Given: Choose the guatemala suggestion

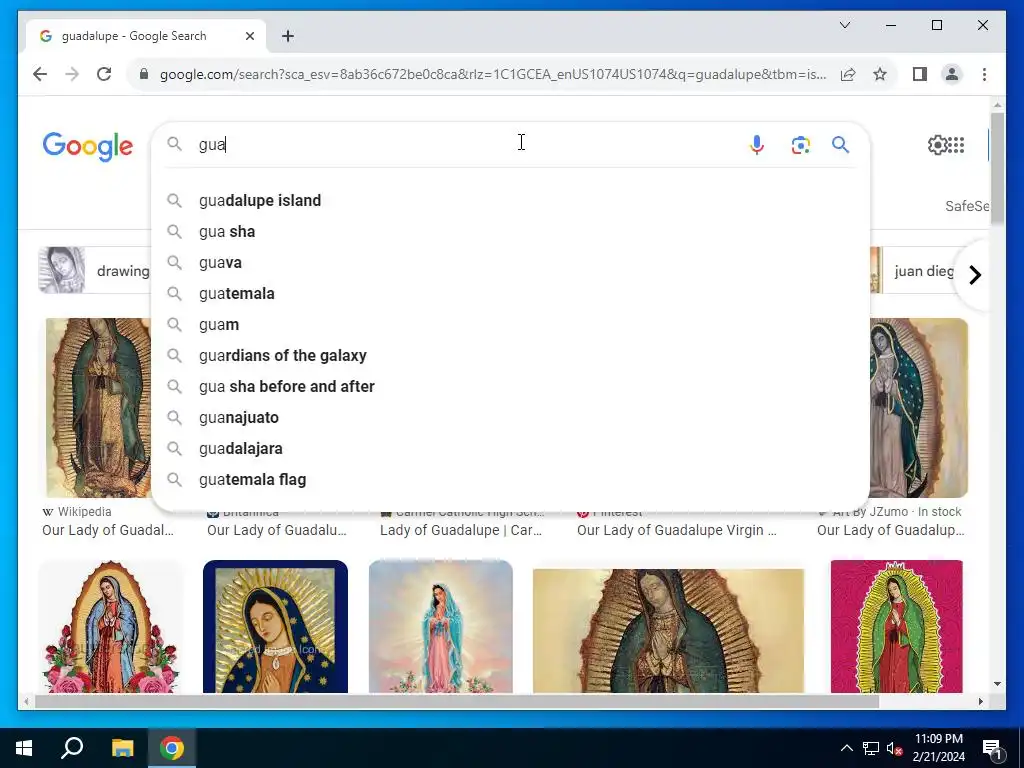Looking at the screenshot, I should (x=511, y=293).
